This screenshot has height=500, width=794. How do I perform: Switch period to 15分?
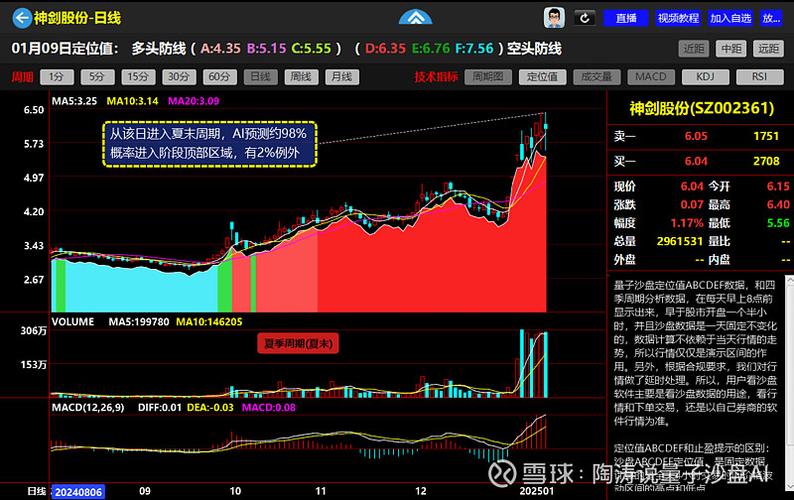point(138,77)
